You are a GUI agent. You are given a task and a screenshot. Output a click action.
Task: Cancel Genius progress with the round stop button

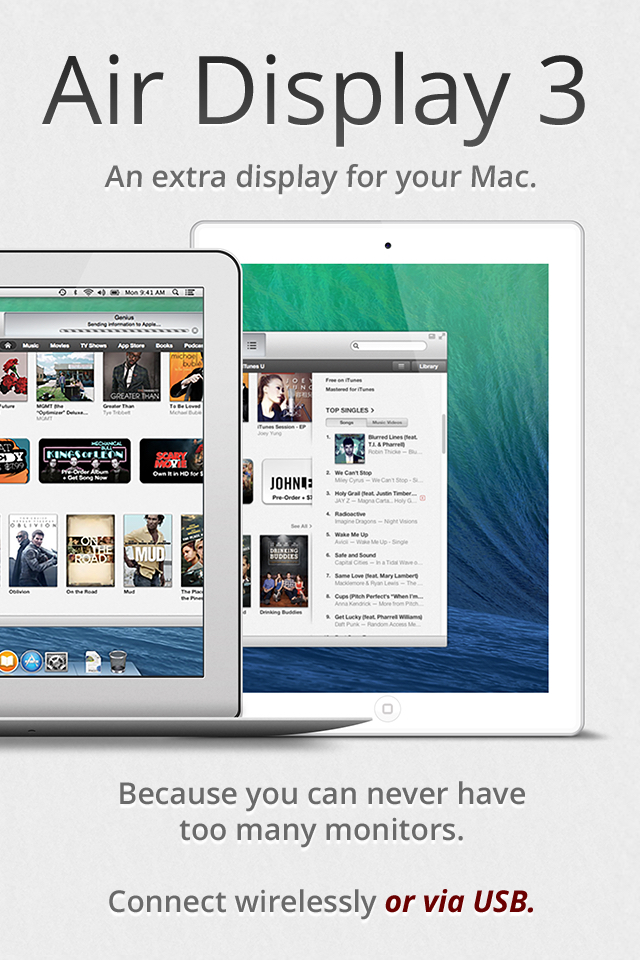195,331
